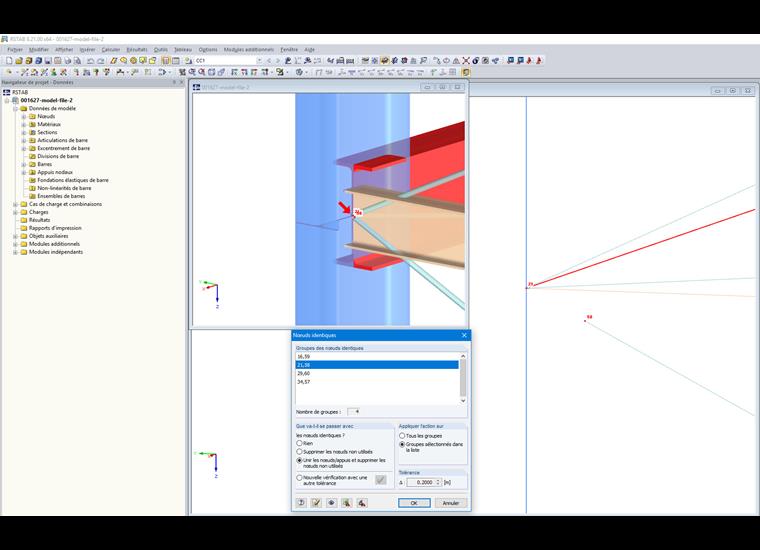Viewport: 760px width, 550px height.
Task: Click the Appuis nodaux folder icon in navigator
Action: click(x=32, y=172)
